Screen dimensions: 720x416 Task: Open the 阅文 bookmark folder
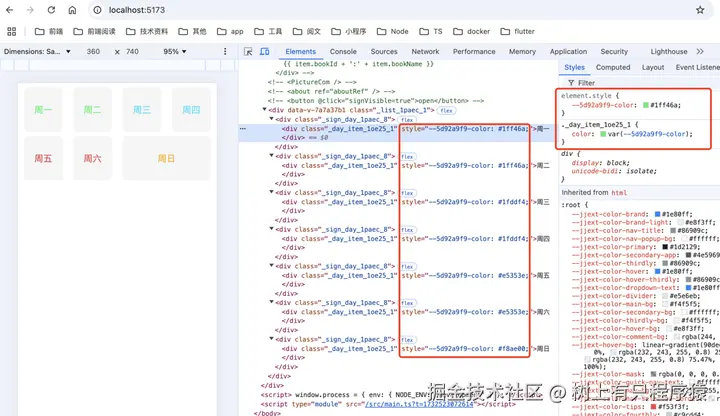pos(307,31)
